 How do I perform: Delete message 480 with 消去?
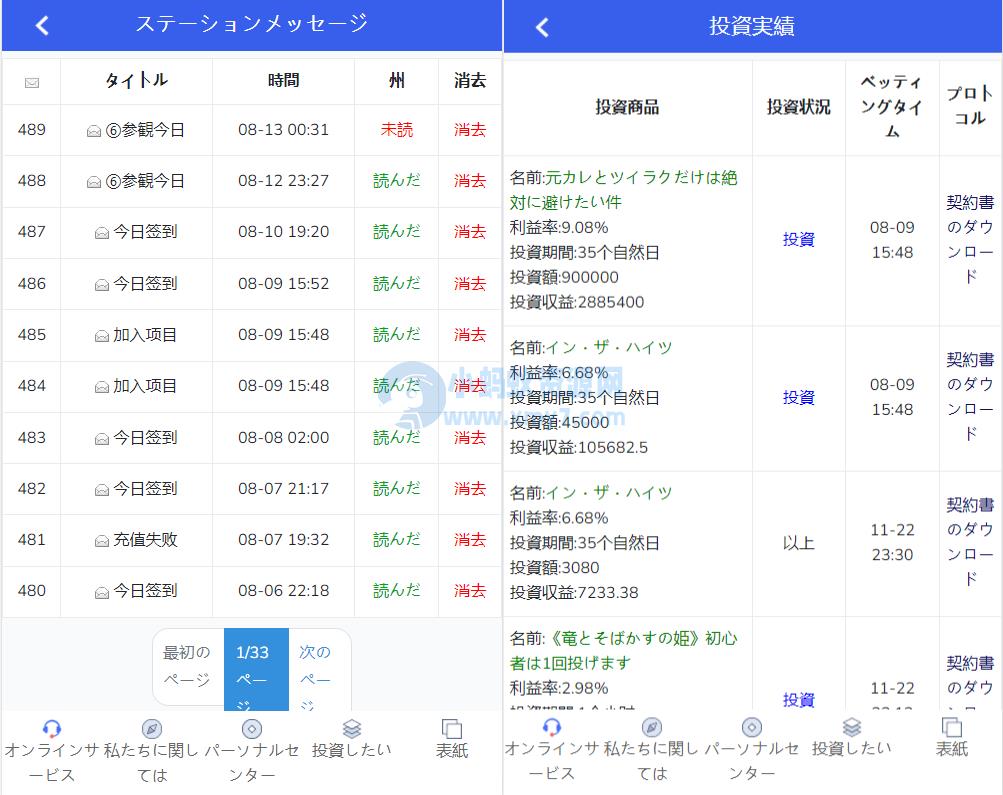470,591
